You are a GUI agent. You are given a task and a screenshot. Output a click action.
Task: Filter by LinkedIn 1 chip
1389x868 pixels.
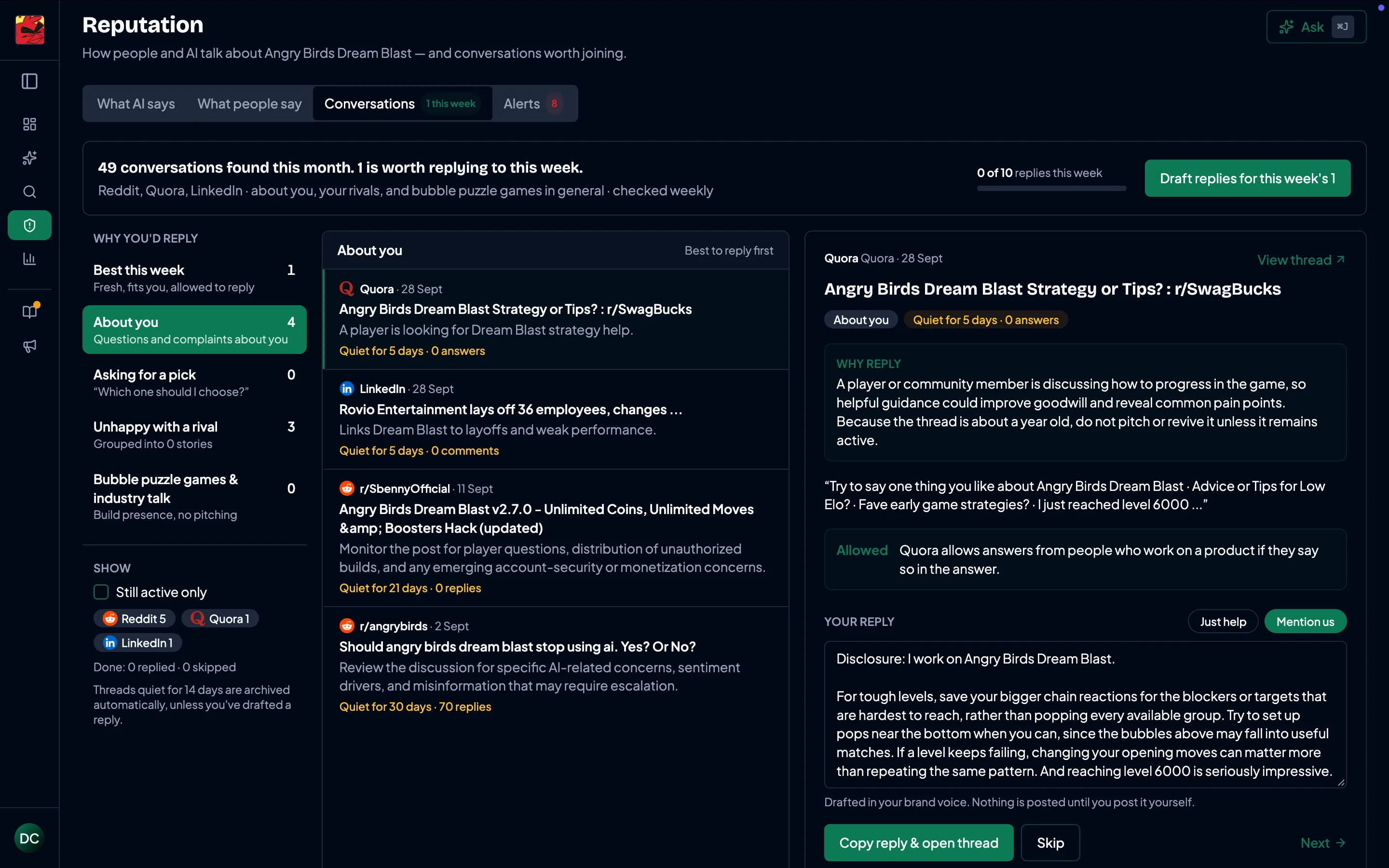[x=138, y=642]
